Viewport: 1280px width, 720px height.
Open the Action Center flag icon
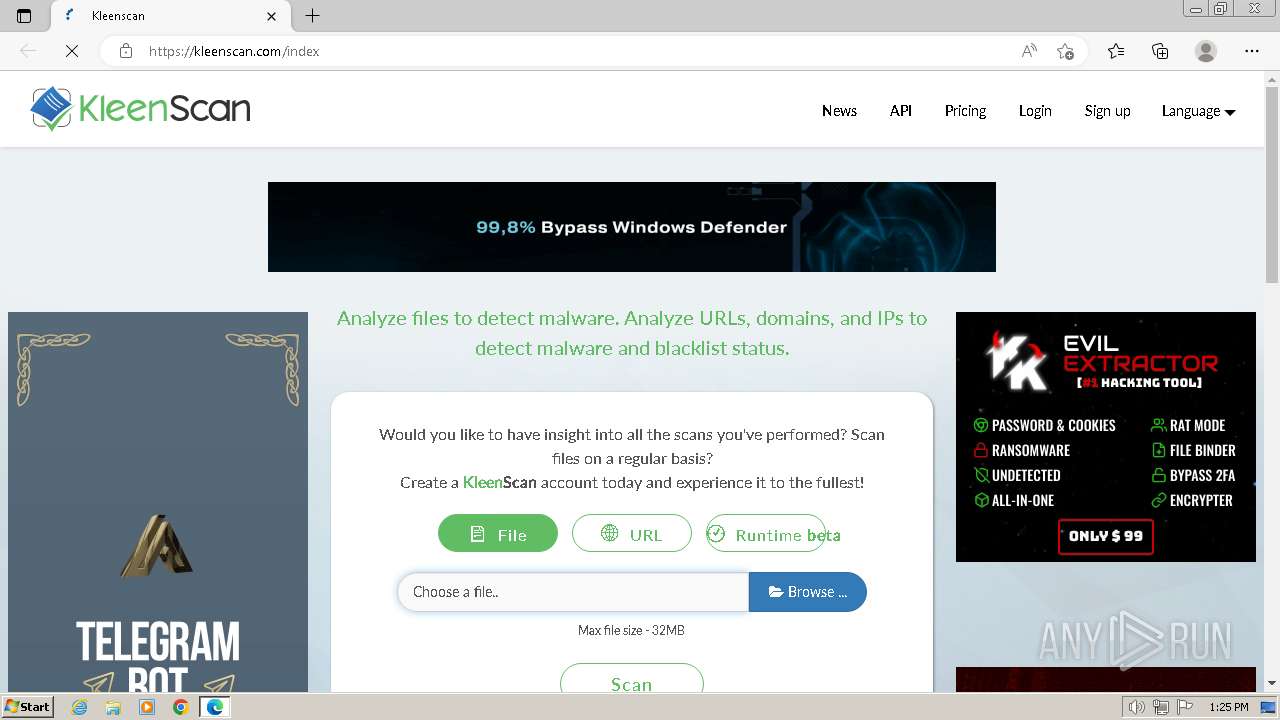1184,707
